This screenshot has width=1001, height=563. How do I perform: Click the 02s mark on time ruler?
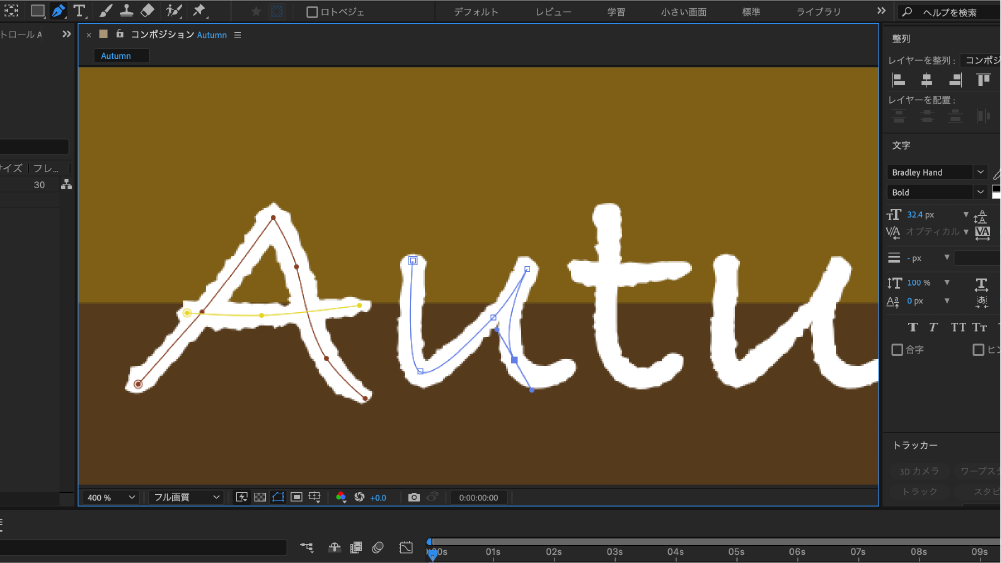coord(553,552)
